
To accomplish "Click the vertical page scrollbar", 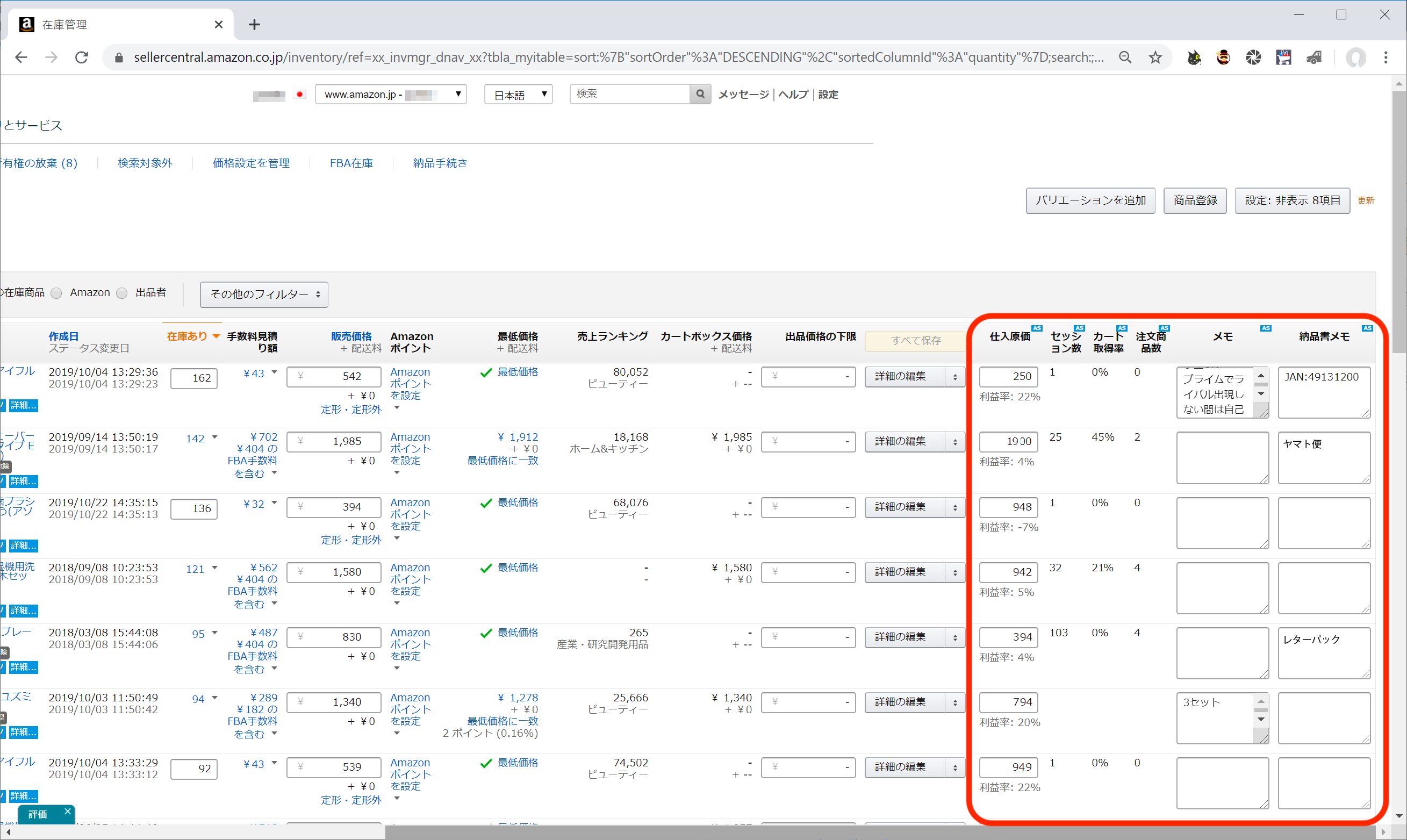I will pos(1399,221).
